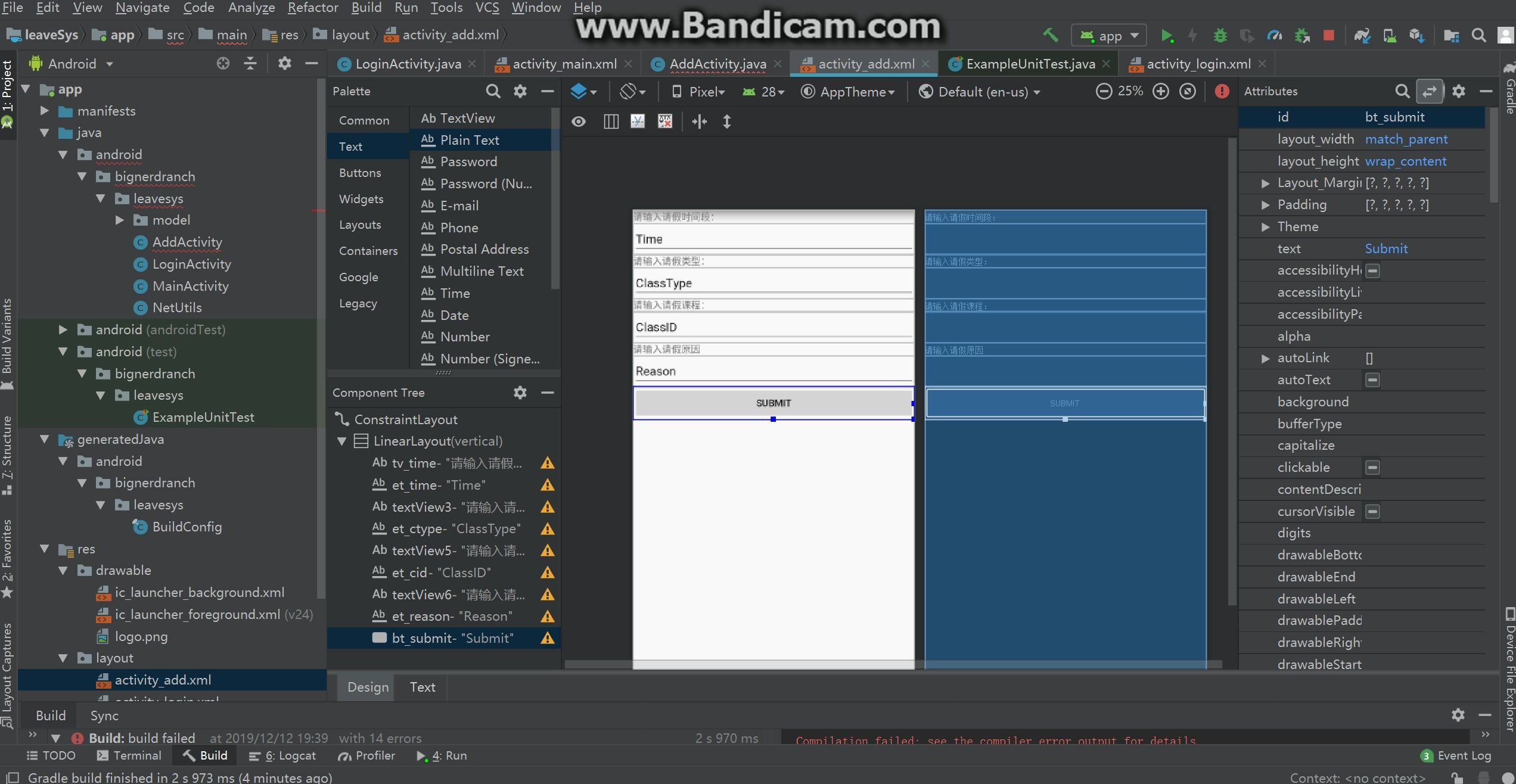1516x784 pixels.
Task: Open the VCS menu
Action: coord(487,8)
